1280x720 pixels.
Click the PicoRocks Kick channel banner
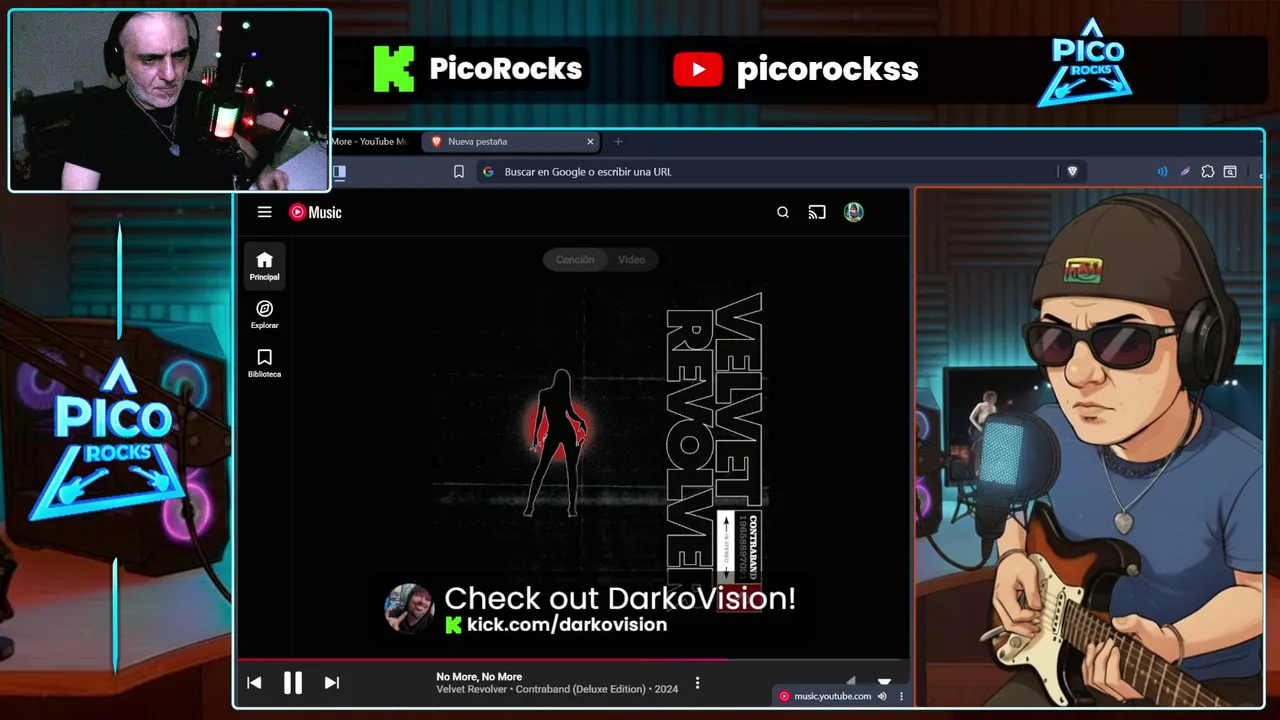click(478, 69)
